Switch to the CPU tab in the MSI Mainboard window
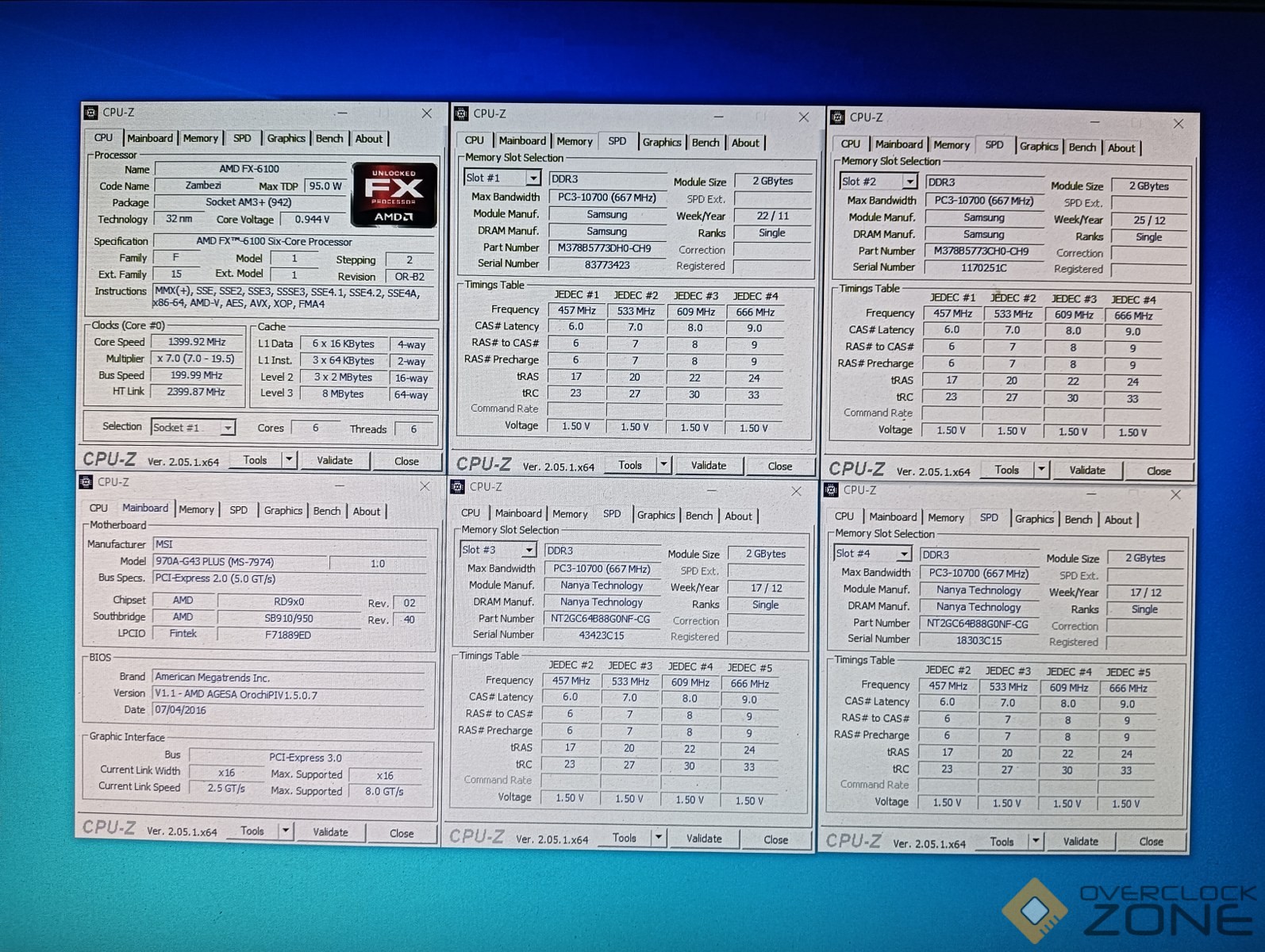1265x952 pixels. tap(98, 508)
